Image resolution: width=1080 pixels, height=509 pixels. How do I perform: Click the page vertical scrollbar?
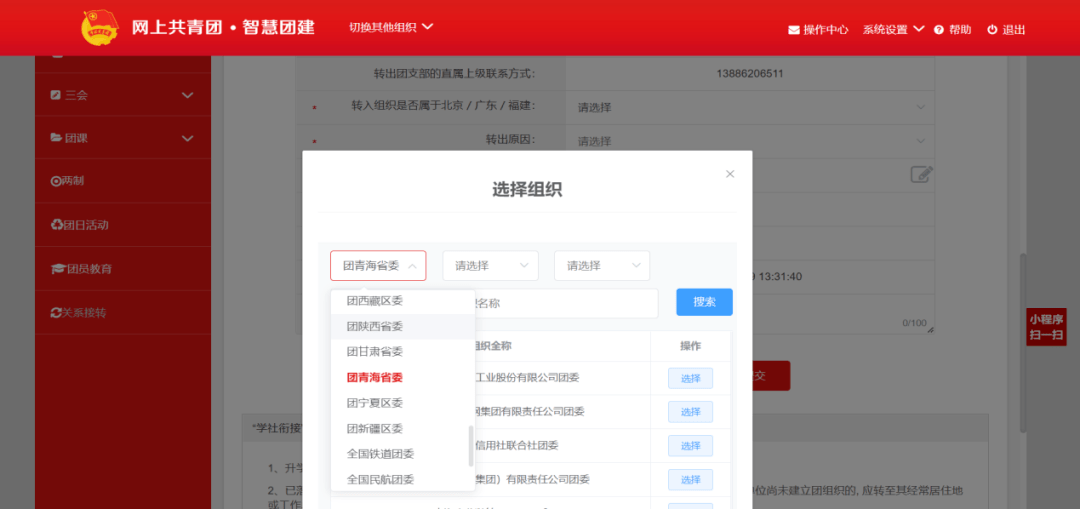(x=1024, y=342)
